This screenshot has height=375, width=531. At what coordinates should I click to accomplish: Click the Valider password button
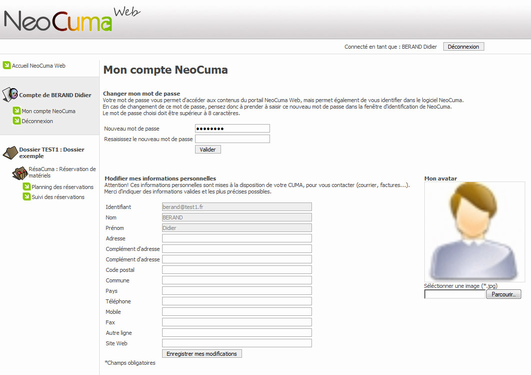[x=208, y=149]
